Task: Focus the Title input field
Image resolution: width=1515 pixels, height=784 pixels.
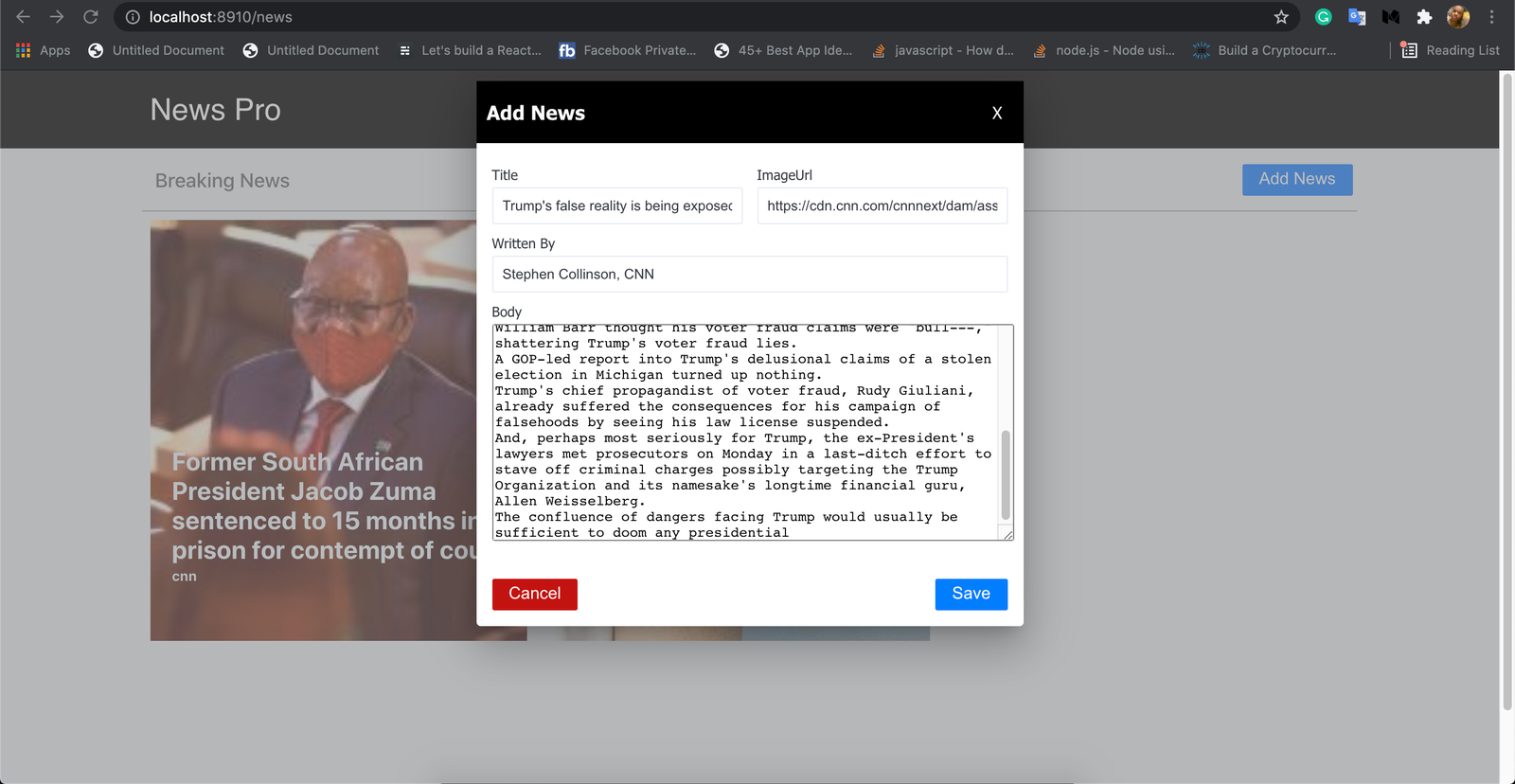Action: click(617, 205)
